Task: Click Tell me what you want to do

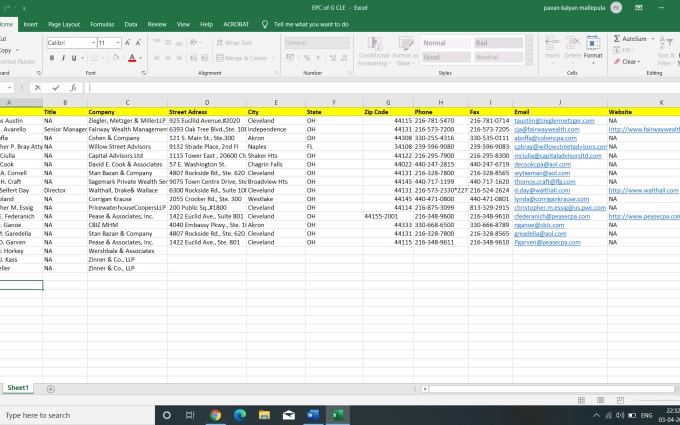Action: point(311,24)
